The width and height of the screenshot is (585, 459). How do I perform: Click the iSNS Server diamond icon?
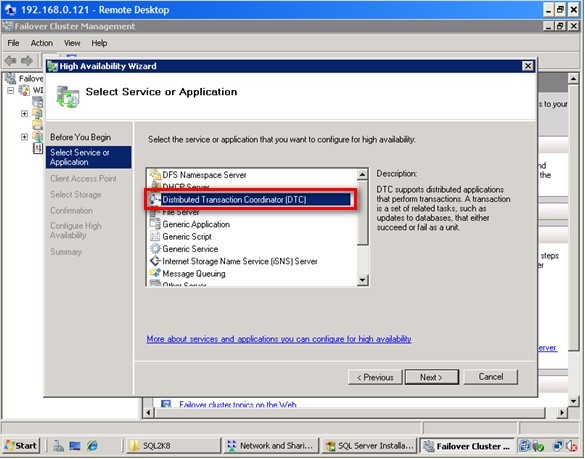click(155, 261)
